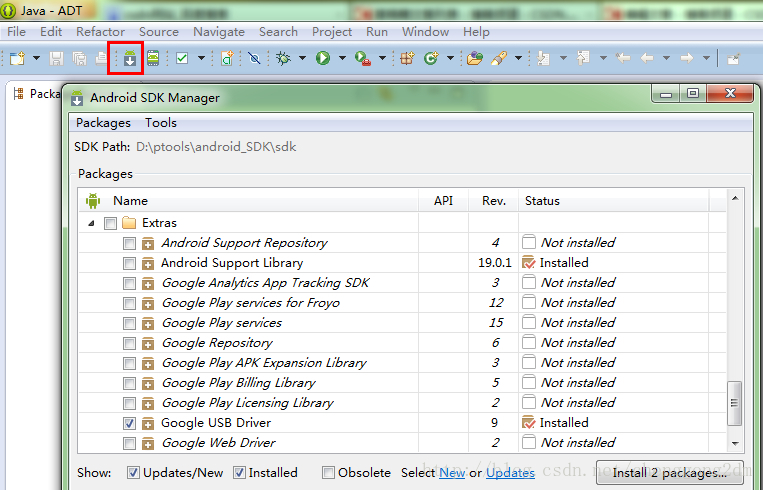Click the Android robot header icon

[92, 200]
